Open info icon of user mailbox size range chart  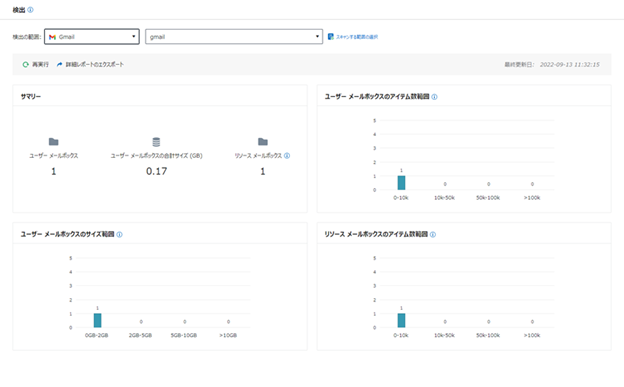coord(119,235)
